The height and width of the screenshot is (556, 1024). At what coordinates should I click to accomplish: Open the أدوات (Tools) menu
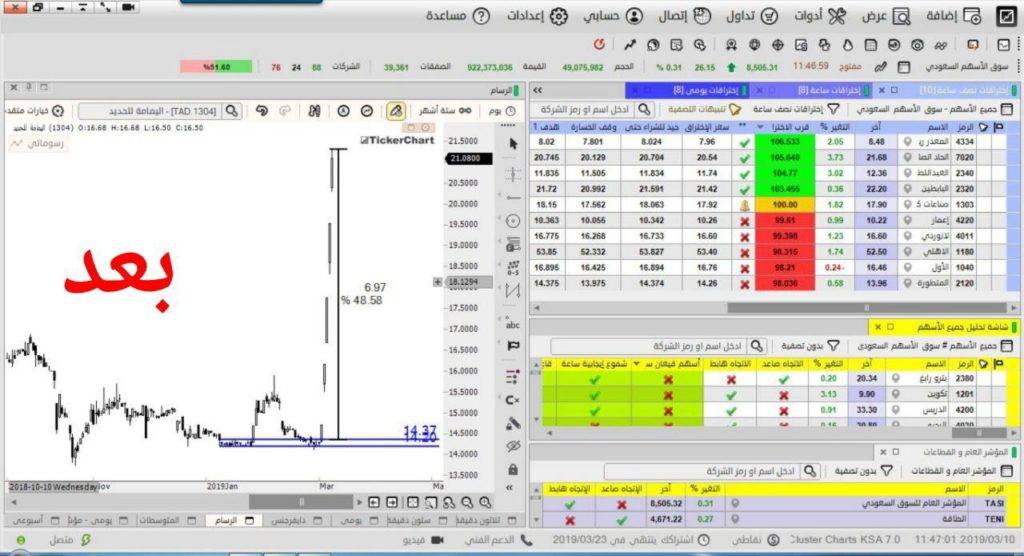point(820,16)
